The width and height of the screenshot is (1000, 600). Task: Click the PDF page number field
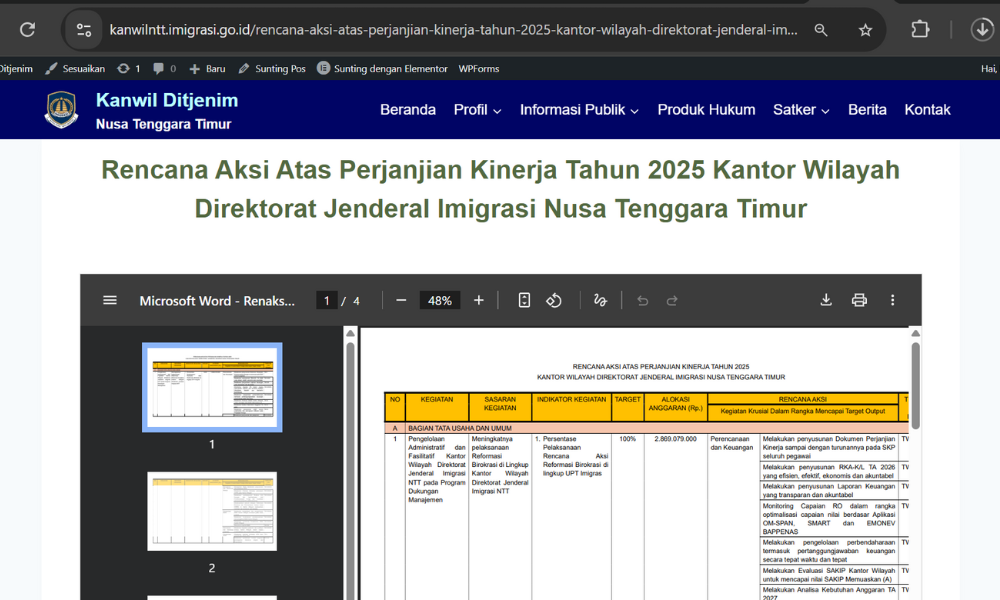click(x=327, y=300)
